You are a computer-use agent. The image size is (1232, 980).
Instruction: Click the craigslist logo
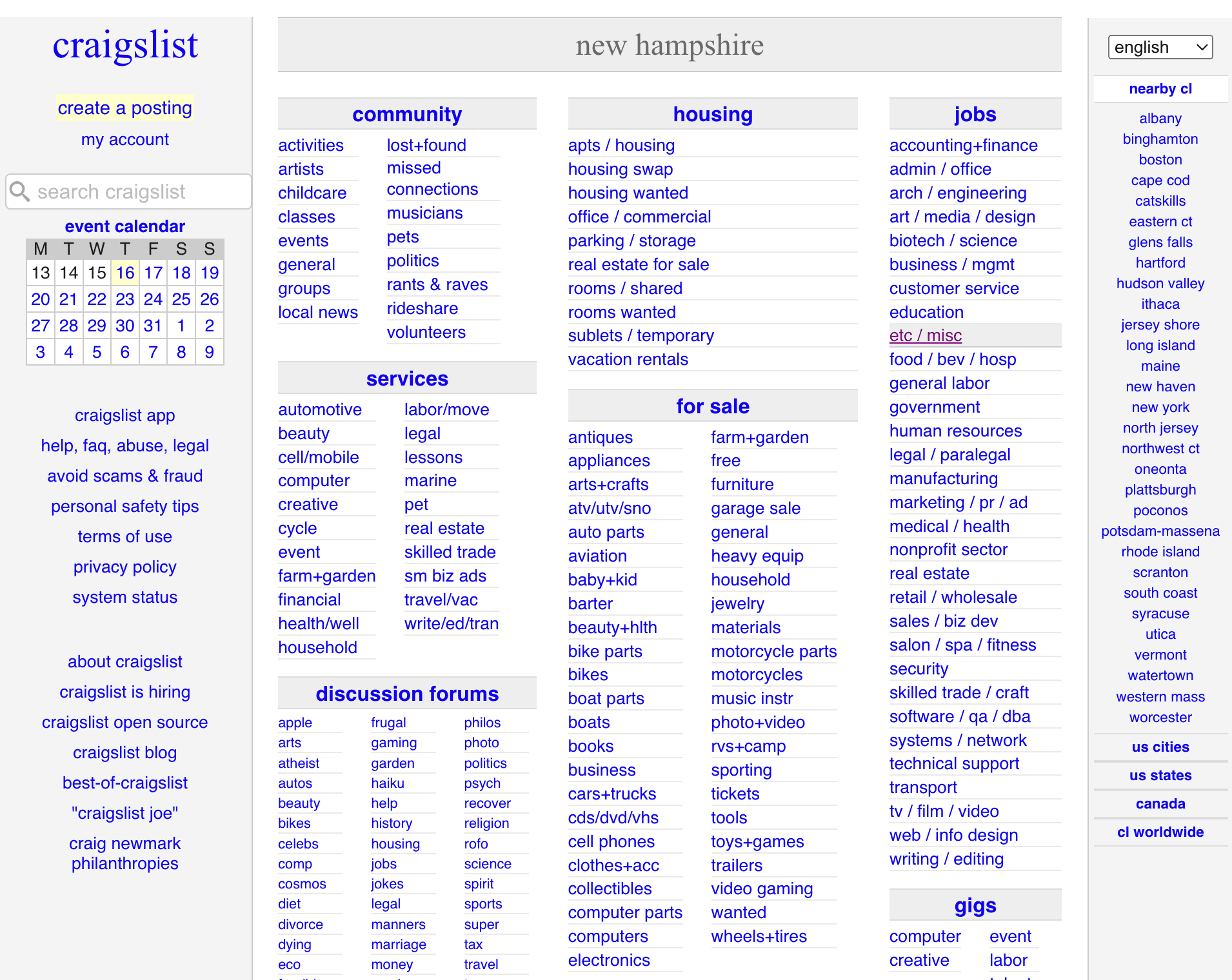(125, 45)
